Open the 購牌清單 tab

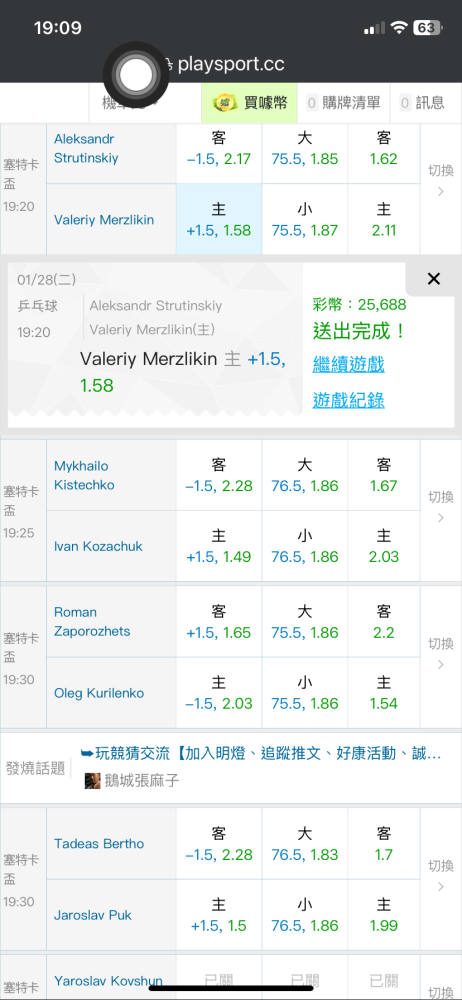point(343,102)
